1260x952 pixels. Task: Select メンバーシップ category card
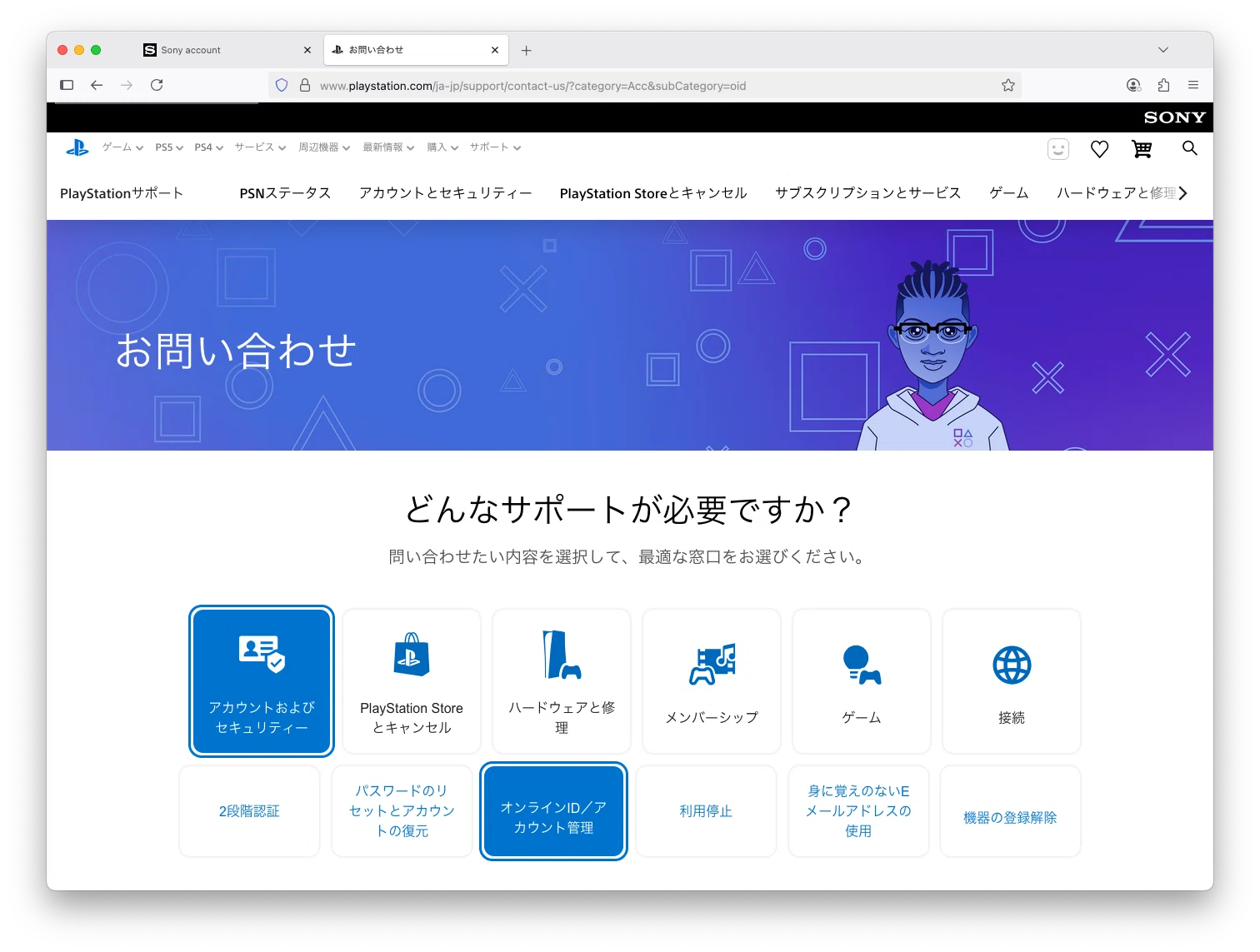pos(712,681)
